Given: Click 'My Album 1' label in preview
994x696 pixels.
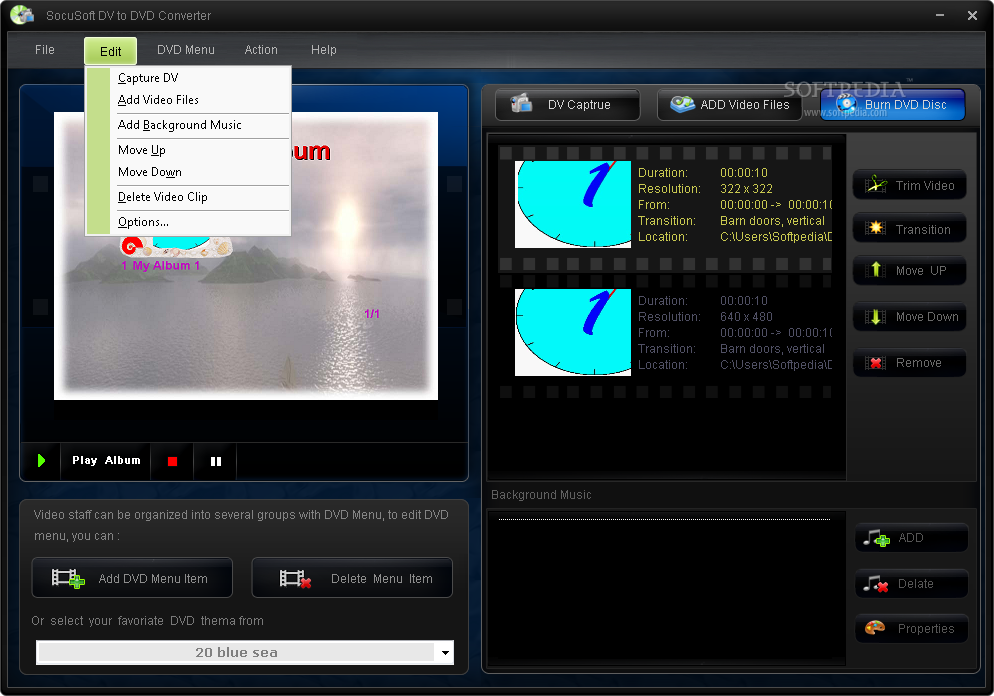Looking at the screenshot, I should click(x=160, y=266).
